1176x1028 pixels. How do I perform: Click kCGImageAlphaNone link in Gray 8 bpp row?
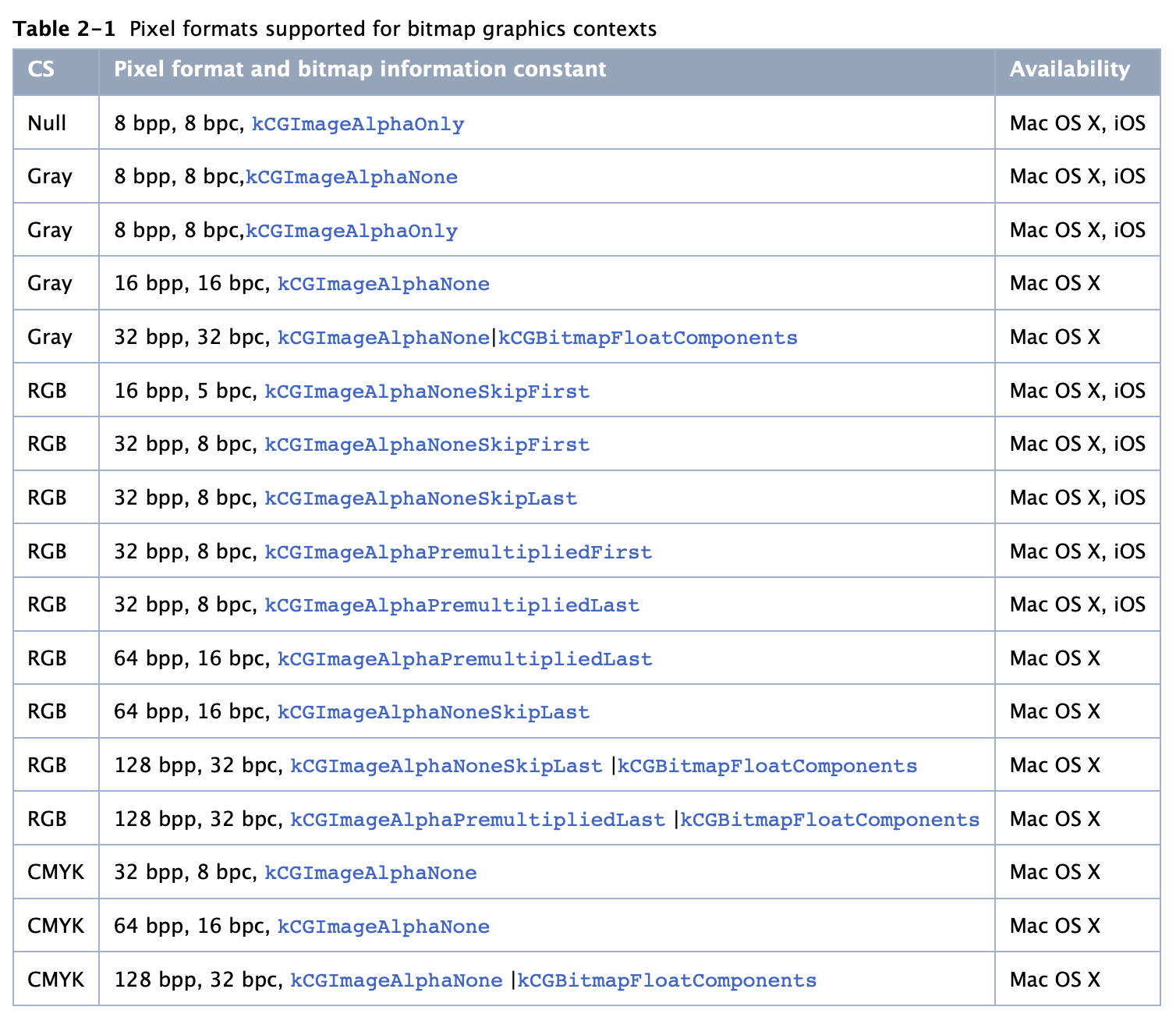[352, 177]
